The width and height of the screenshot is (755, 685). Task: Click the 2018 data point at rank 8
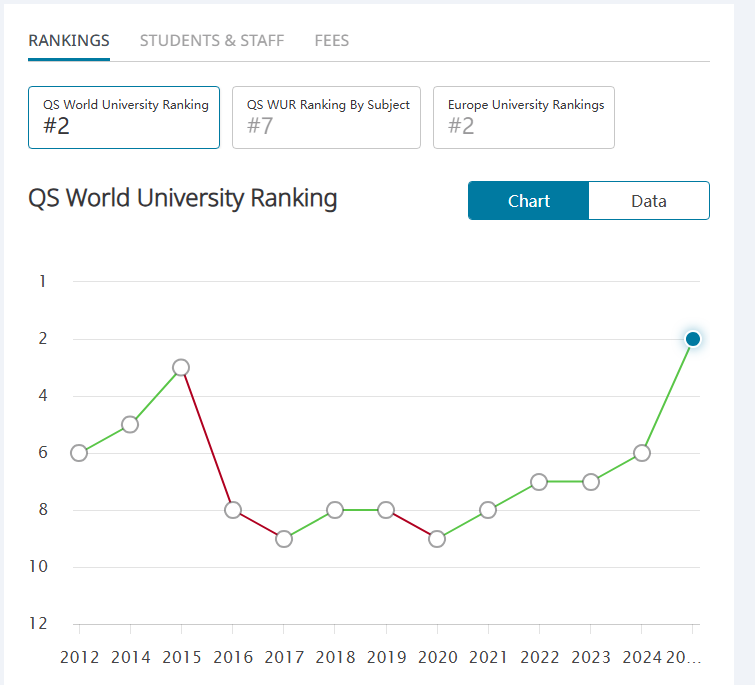click(x=335, y=510)
